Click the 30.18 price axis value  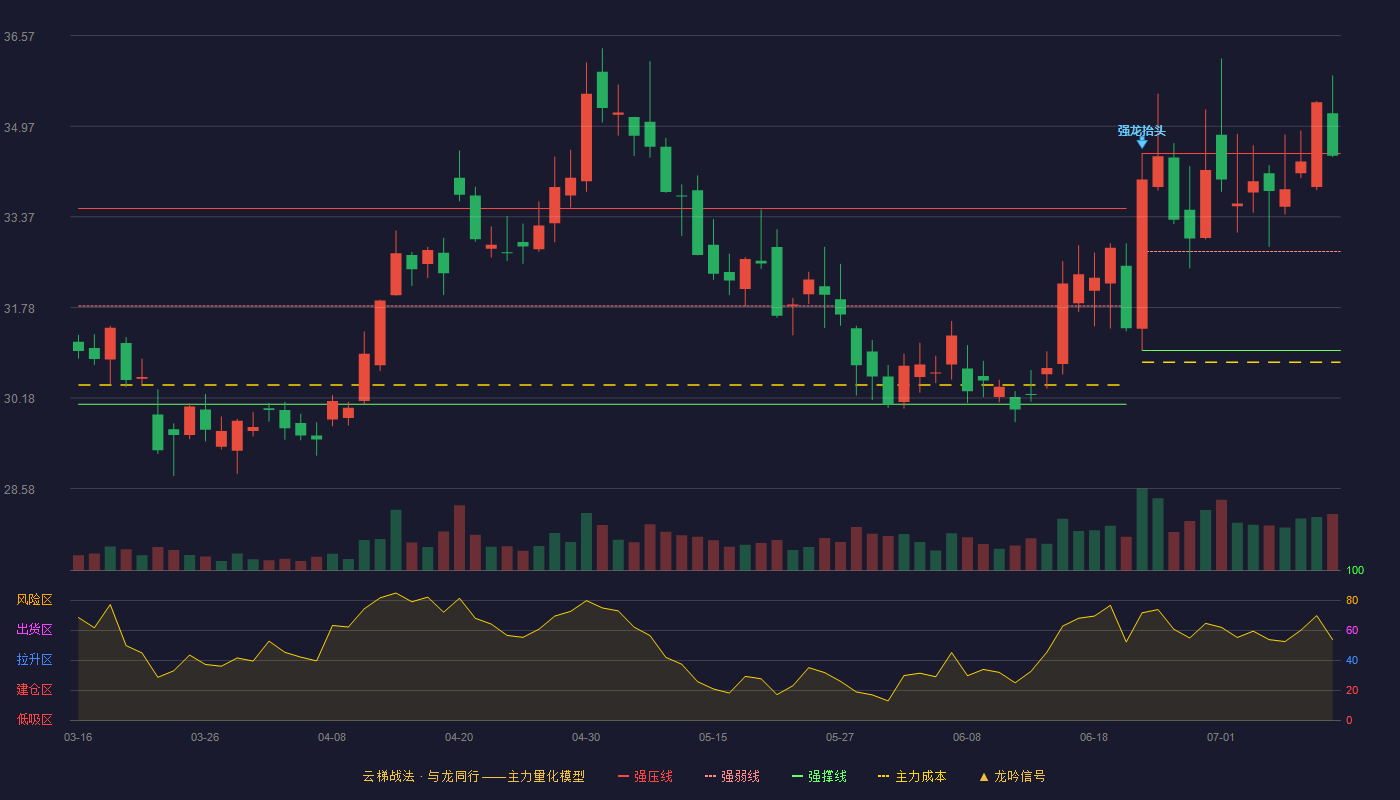point(19,398)
